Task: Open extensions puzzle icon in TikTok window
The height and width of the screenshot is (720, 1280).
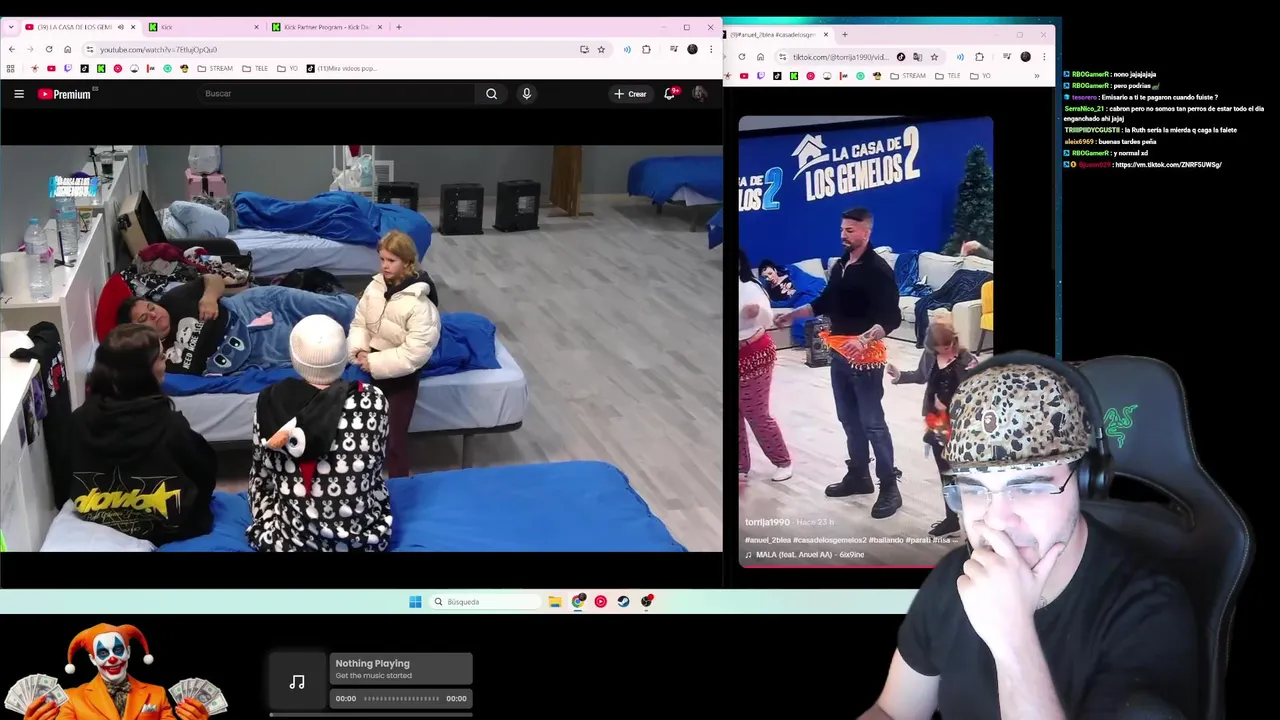Action: click(979, 57)
